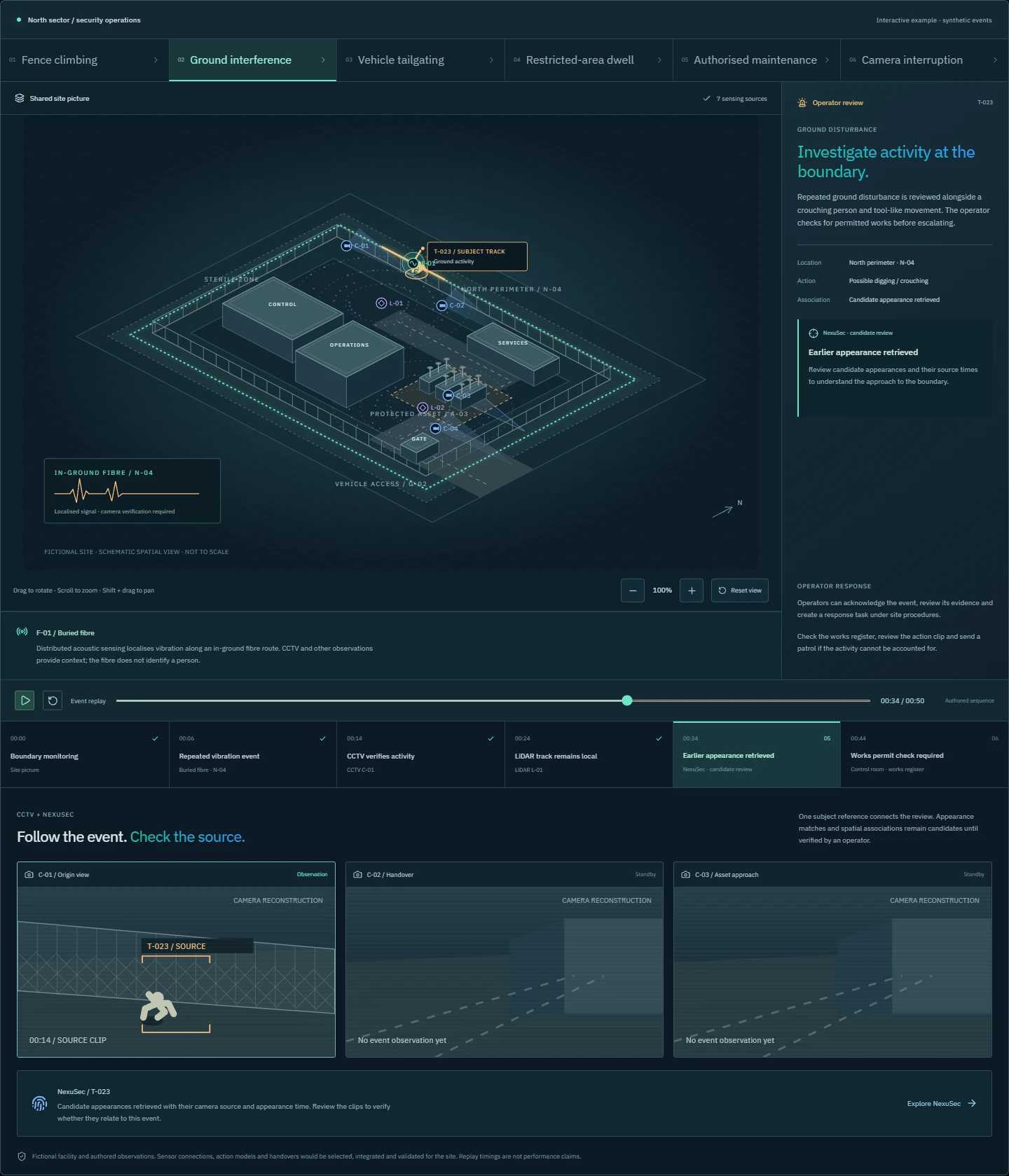Jump to LiDAR track remains local step

point(589,754)
